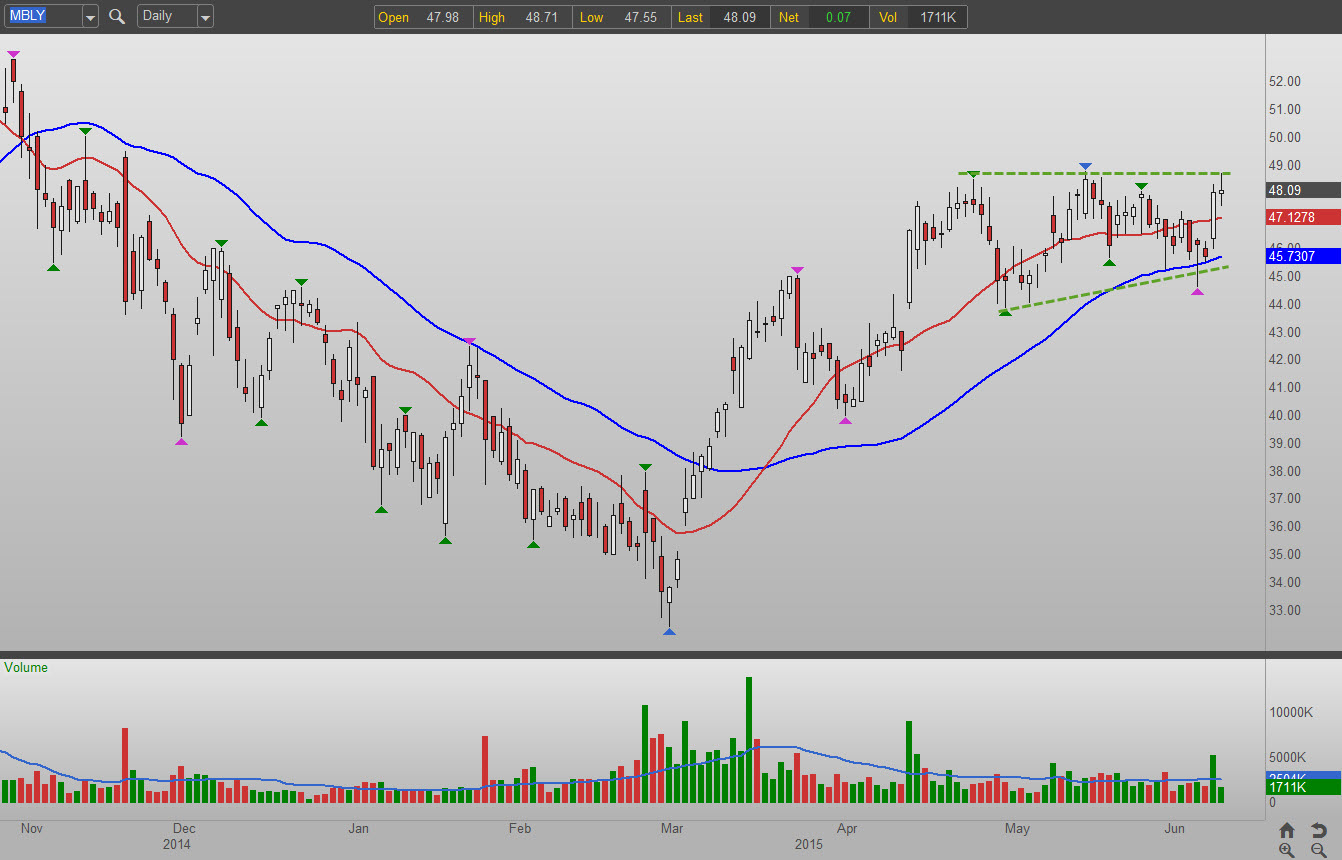Open the Daily interval dropdown arrow
Viewport: 1342px width, 860px height.
coord(205,17)
